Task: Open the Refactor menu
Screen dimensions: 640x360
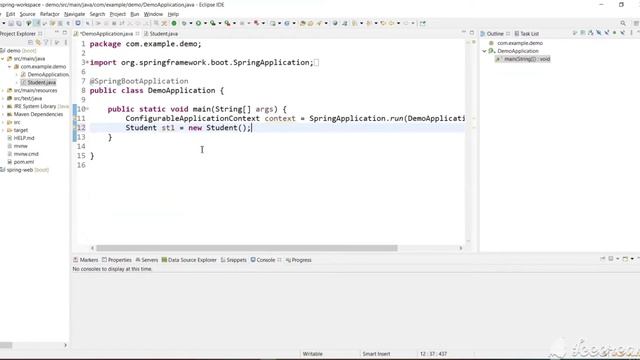Action: coord(50,14)
